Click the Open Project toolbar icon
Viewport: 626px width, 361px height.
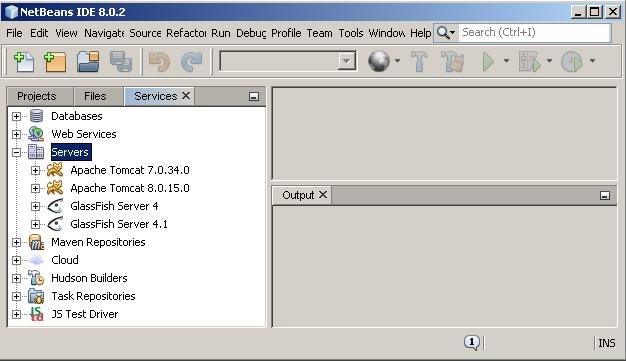[88, 61]
